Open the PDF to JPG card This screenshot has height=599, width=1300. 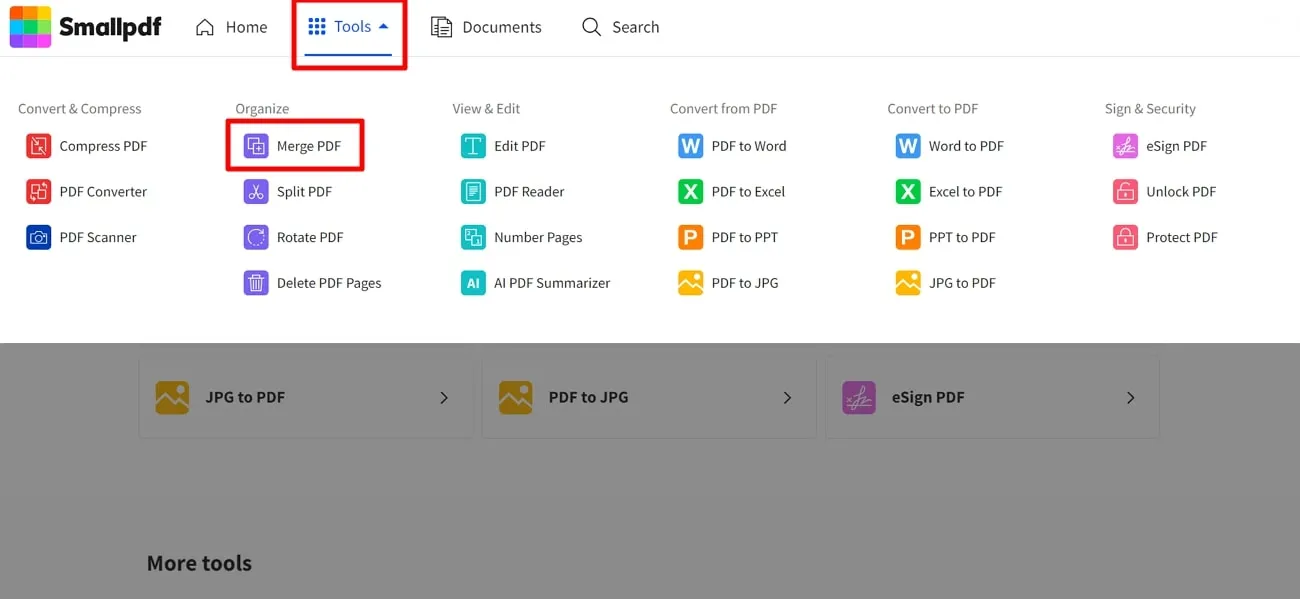click(648, 398)
